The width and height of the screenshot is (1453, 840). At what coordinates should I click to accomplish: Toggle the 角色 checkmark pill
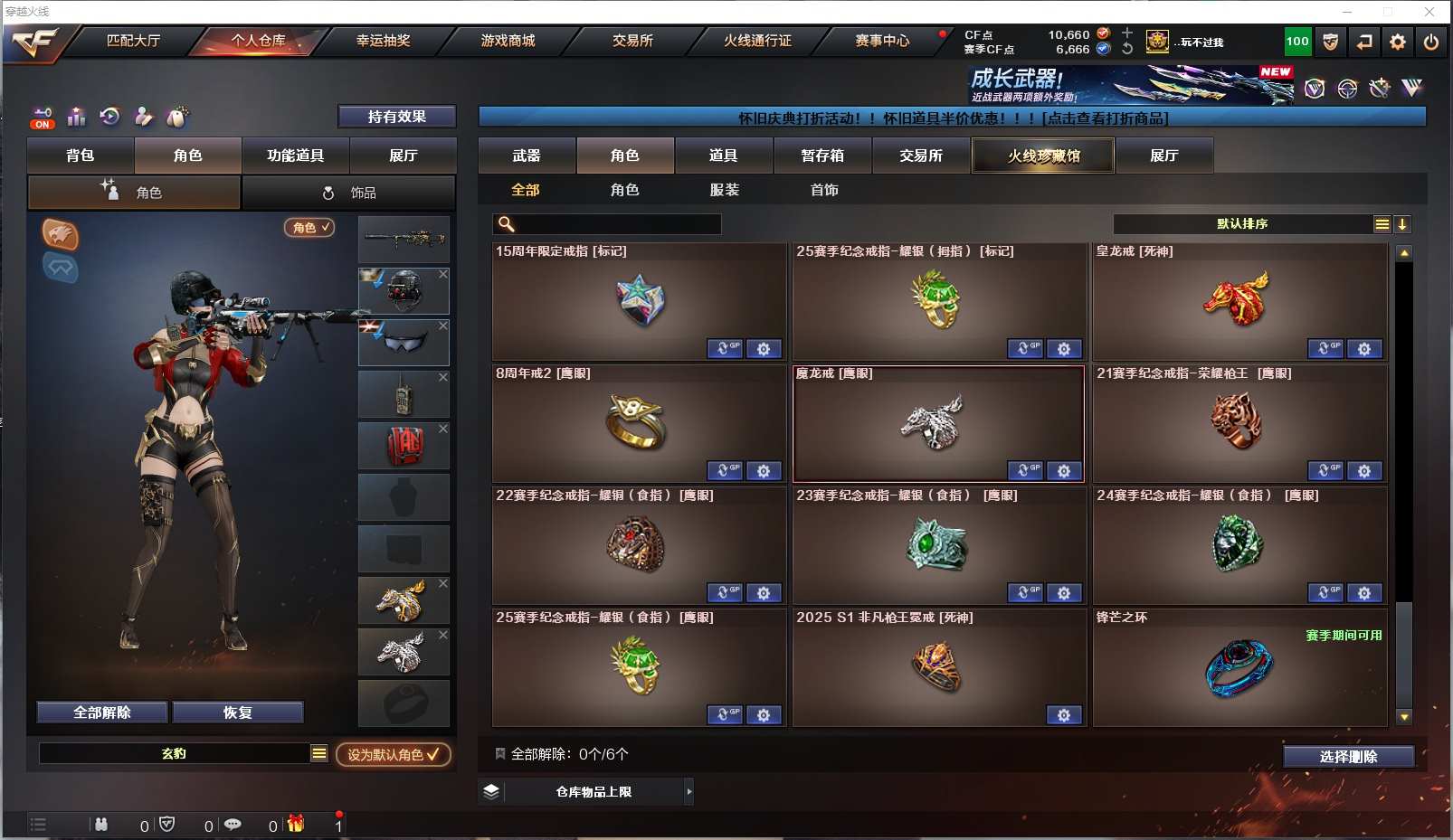[x=309, y=228]
